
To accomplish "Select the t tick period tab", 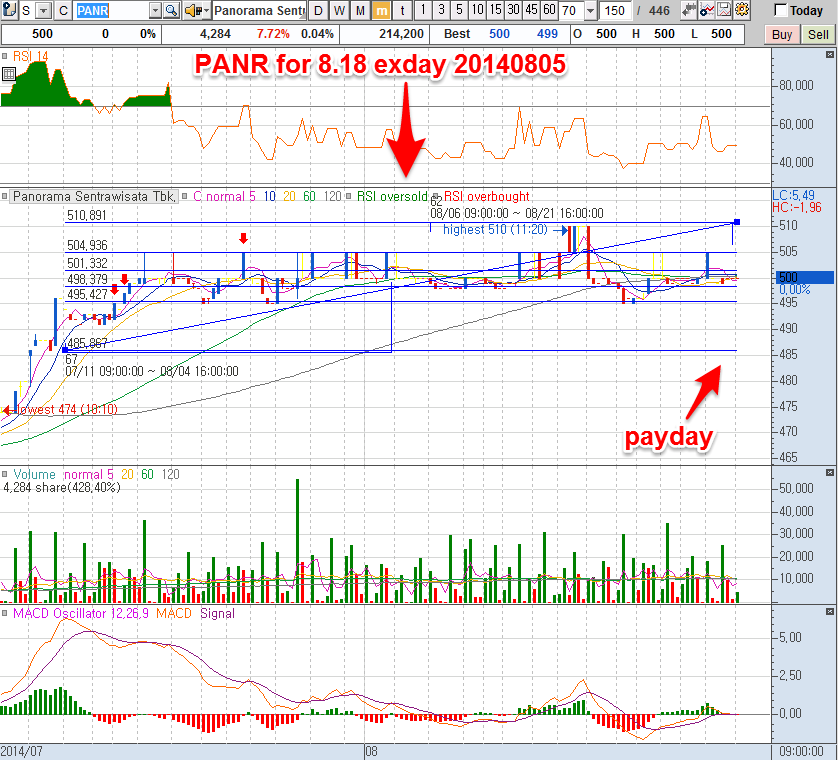I will [402, 10].
